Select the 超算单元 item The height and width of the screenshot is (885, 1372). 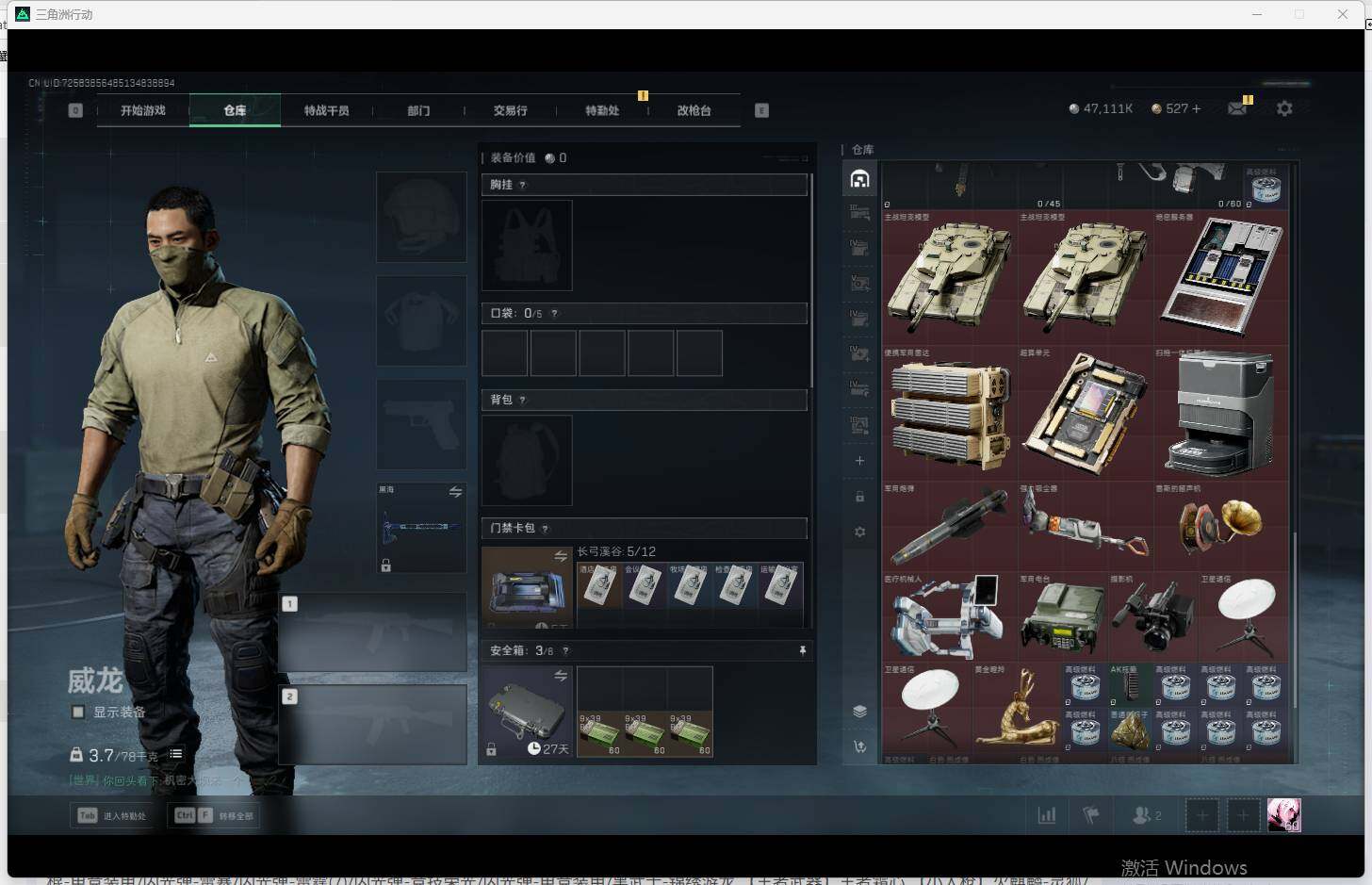(1086, 413)
